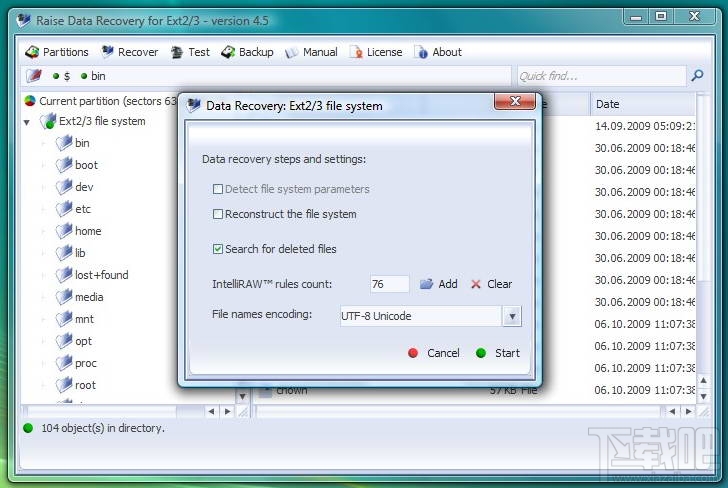Select the media label in tree
The width and height of the screenshot is (728, 488).
[89, 297]
